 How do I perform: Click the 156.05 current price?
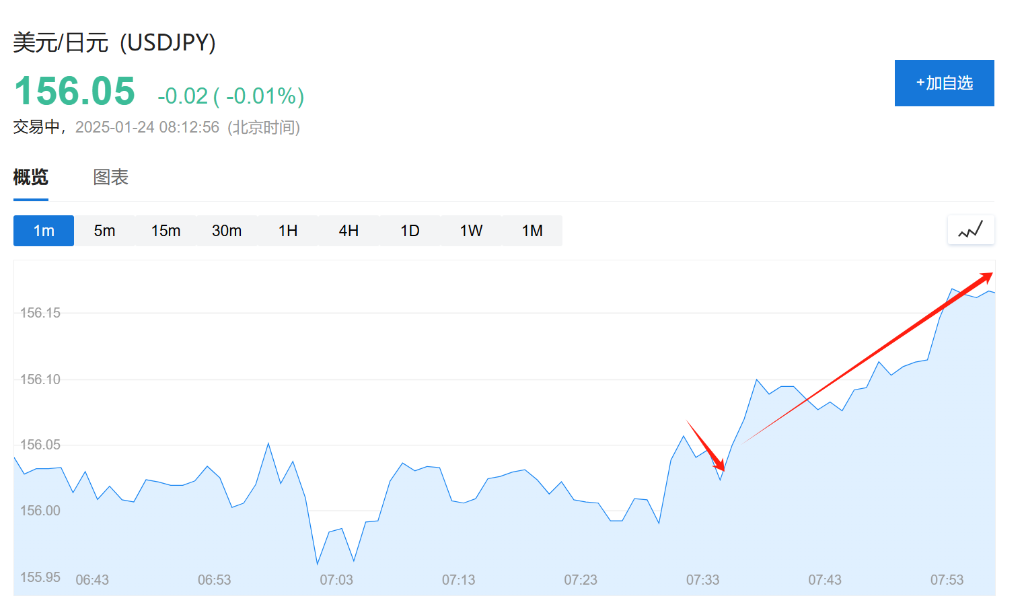[74, 91]
